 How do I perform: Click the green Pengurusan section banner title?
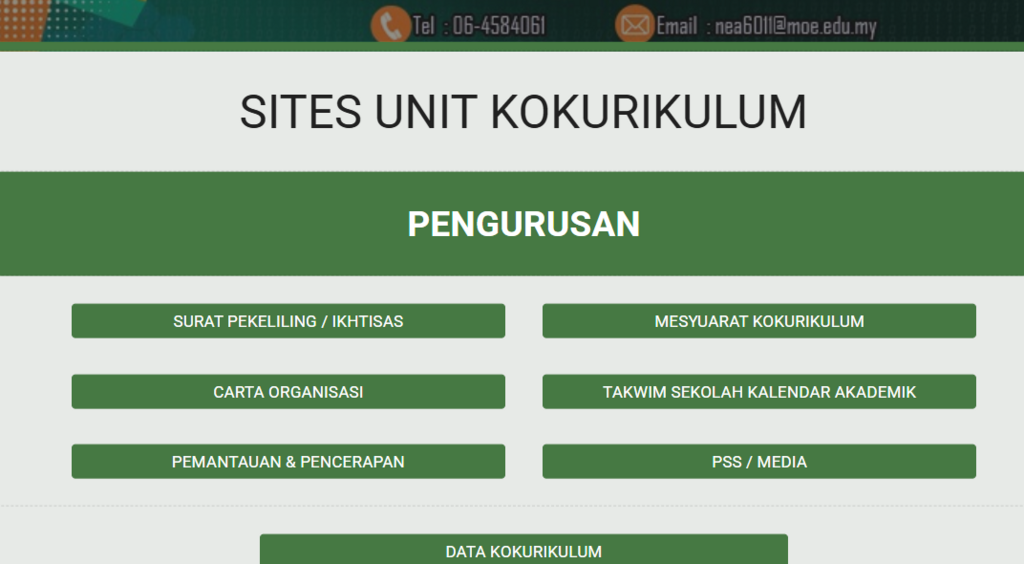coord(523,224)
